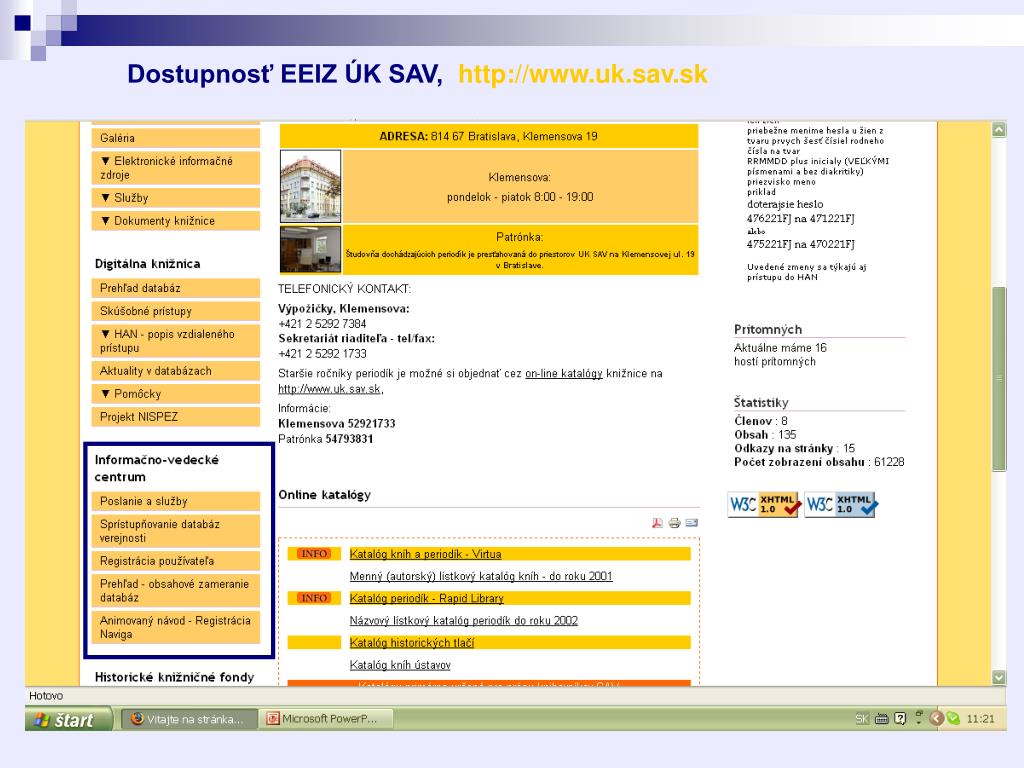This screenshot has height=768, width=1024.
Task: Export page as PDF icon
Action: [657, 522]
